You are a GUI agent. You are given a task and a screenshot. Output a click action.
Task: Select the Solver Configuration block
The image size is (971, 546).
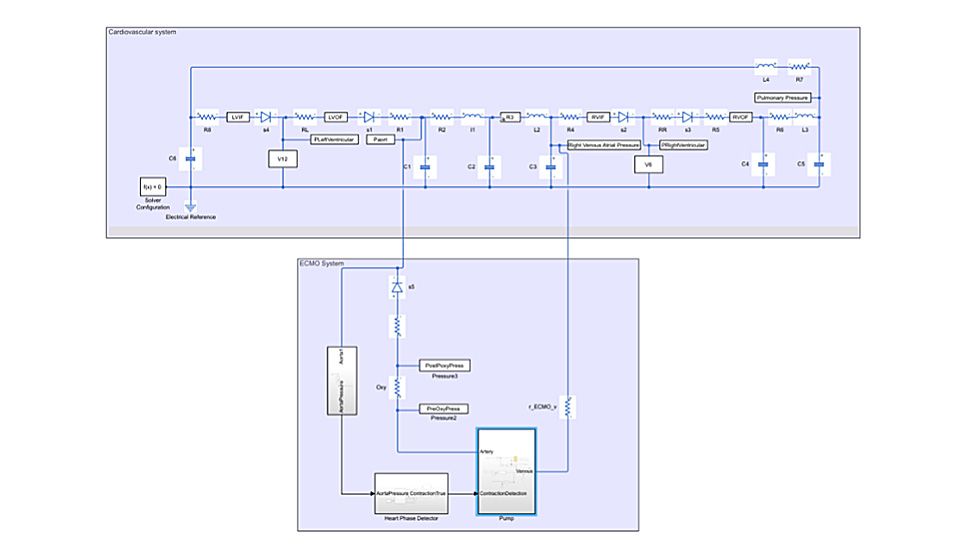(x=154, y=186)
